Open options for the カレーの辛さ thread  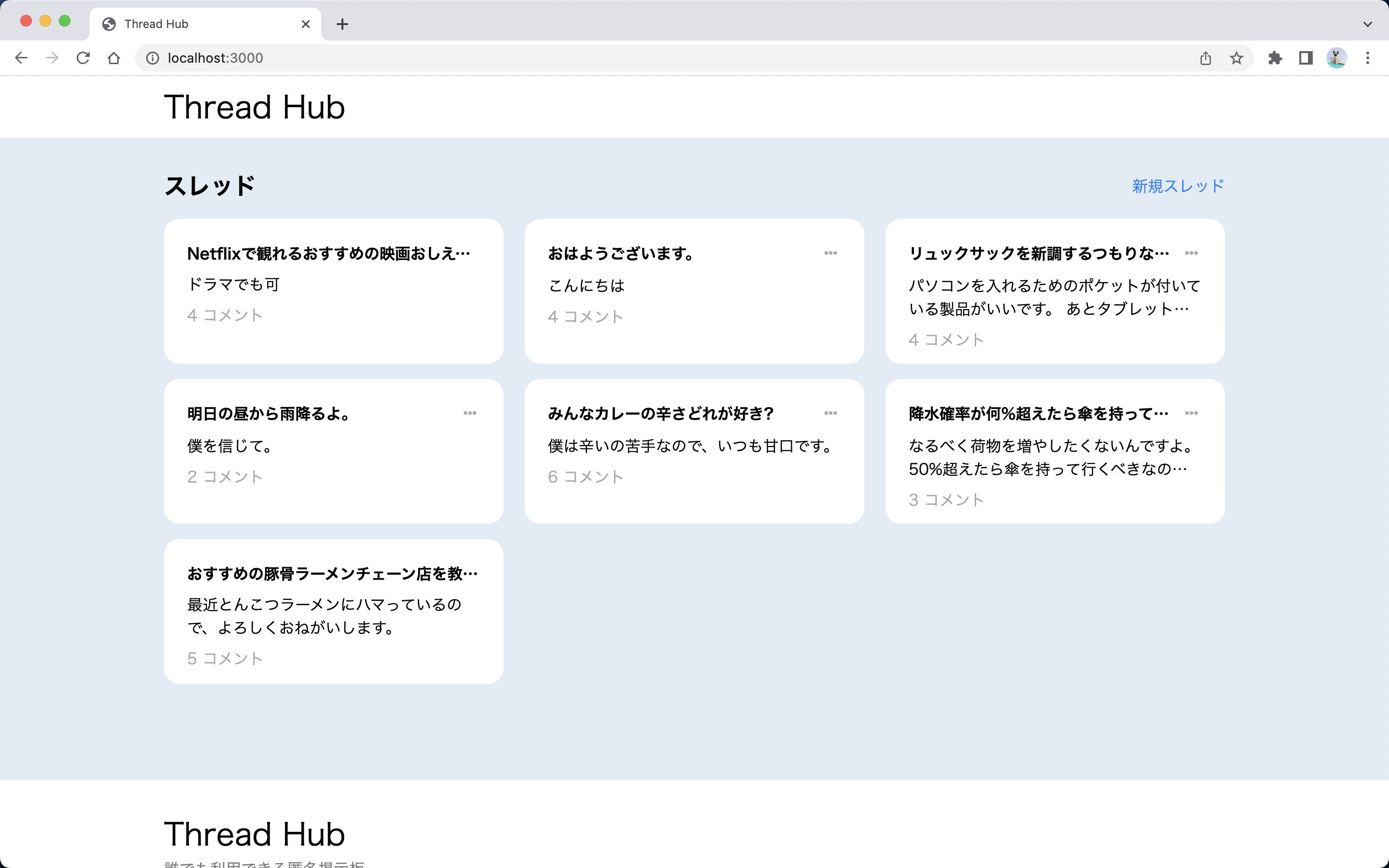831,413
